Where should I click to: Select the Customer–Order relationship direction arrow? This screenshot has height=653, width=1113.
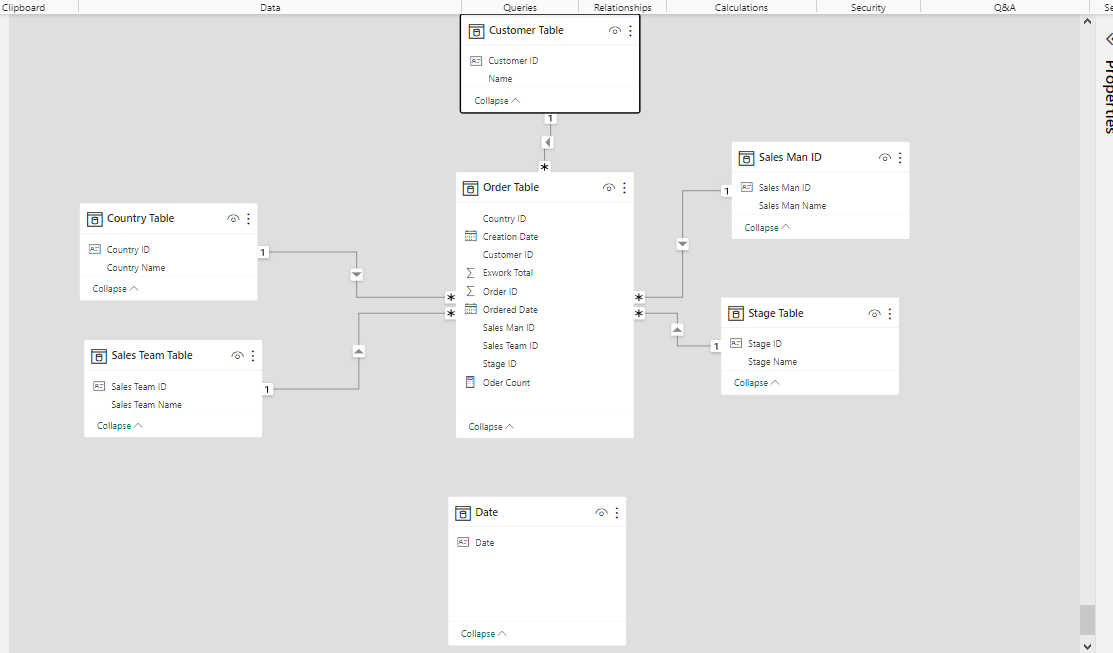(547, 143)
